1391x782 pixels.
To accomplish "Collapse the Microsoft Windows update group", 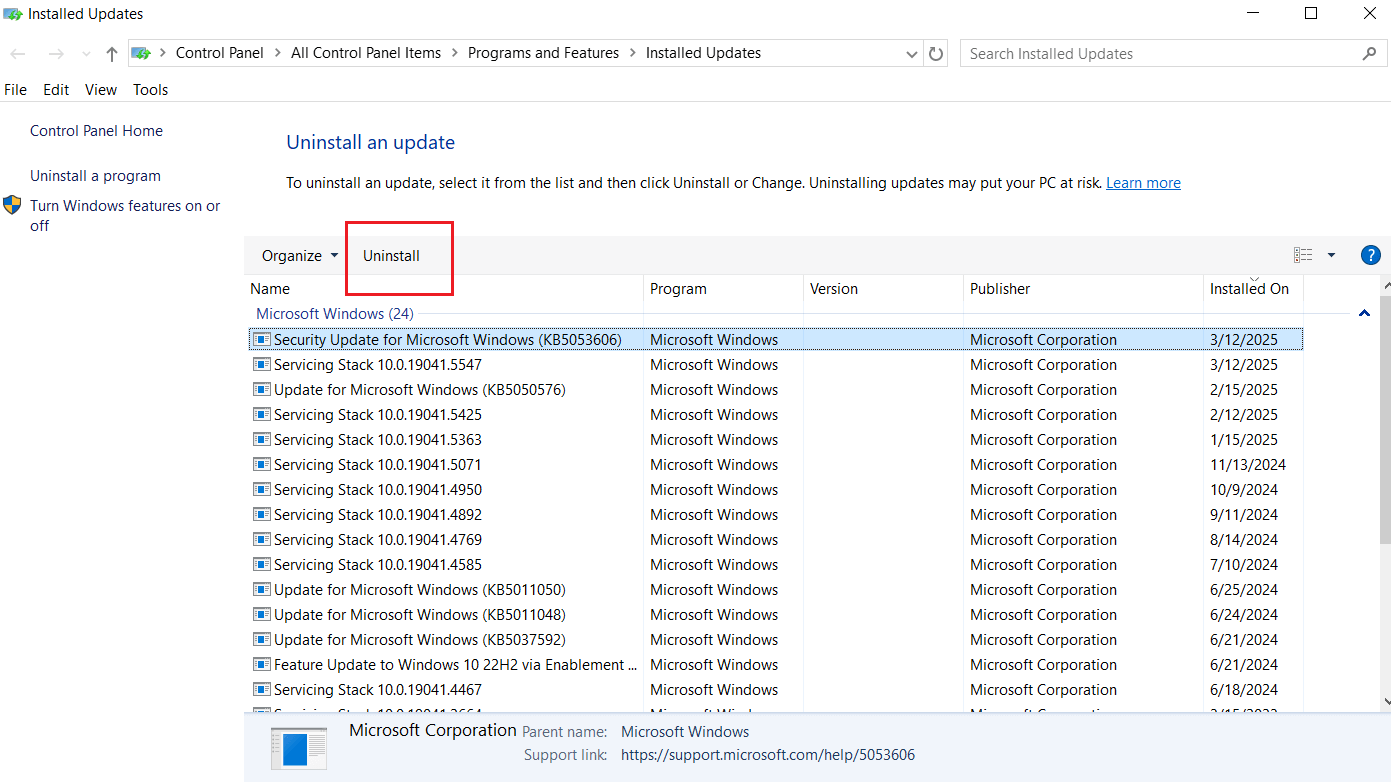I will [x=1364, y=313].
